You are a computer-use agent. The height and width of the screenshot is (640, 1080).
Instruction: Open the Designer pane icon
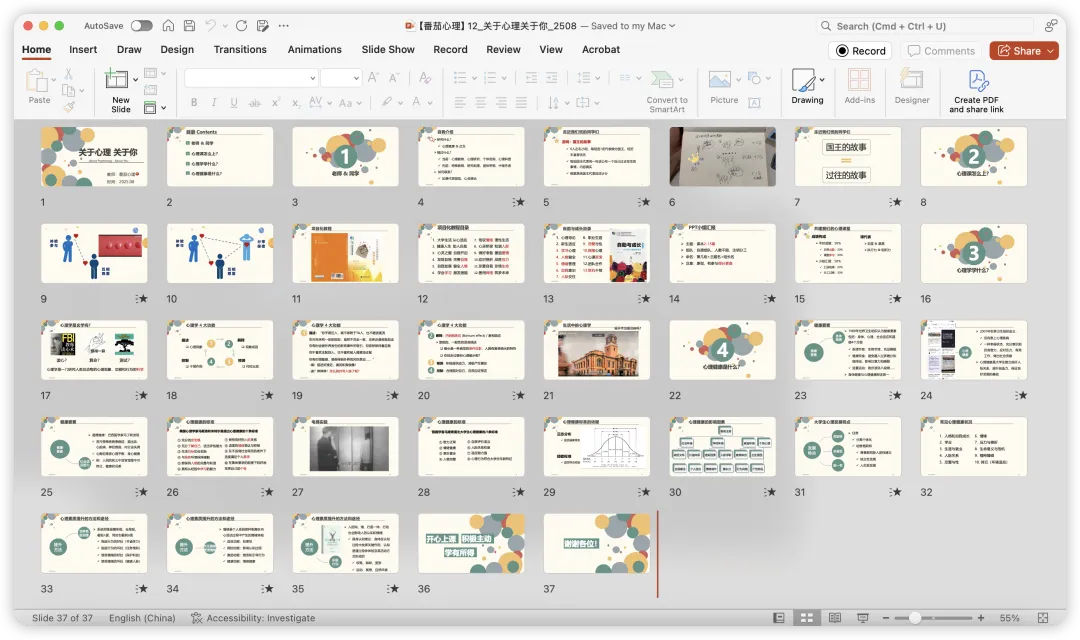(x=911, y=80)
